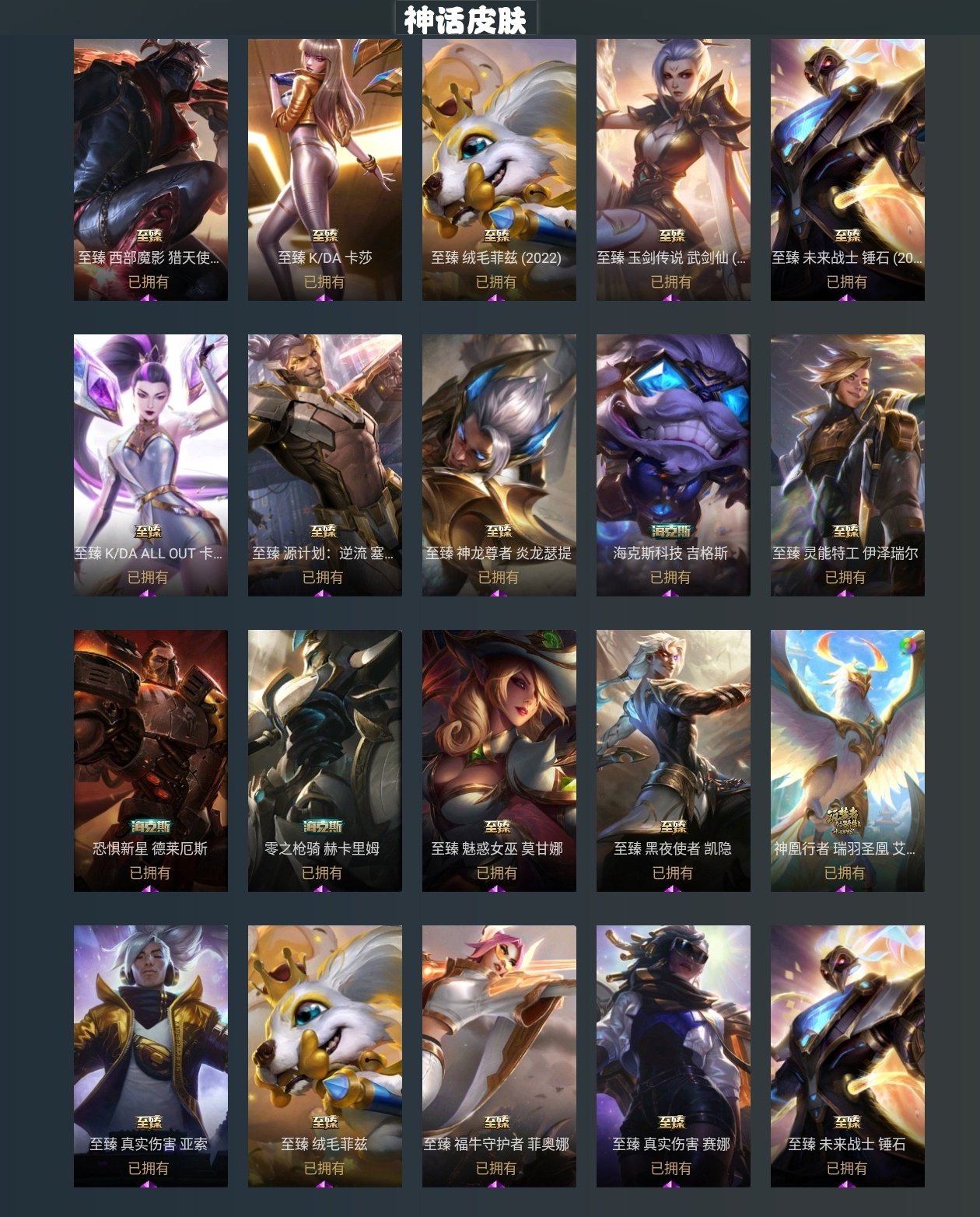Click the purple gem icon under 西部魔影 card
The height and width of the screenshot is (1217, 980).
149,297
